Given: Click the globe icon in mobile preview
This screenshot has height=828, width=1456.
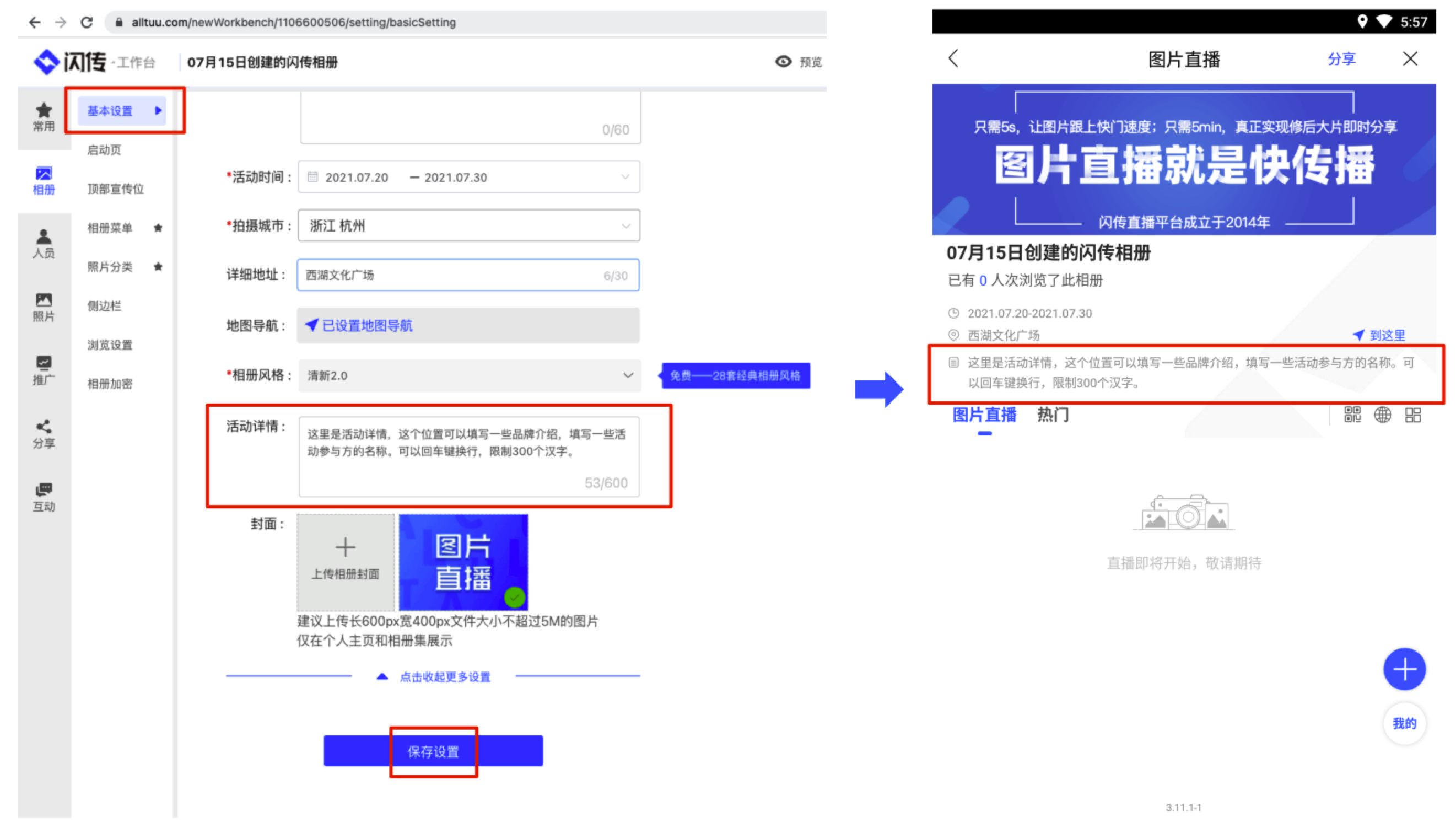Looking at the screenshot, I should 1382,415.
